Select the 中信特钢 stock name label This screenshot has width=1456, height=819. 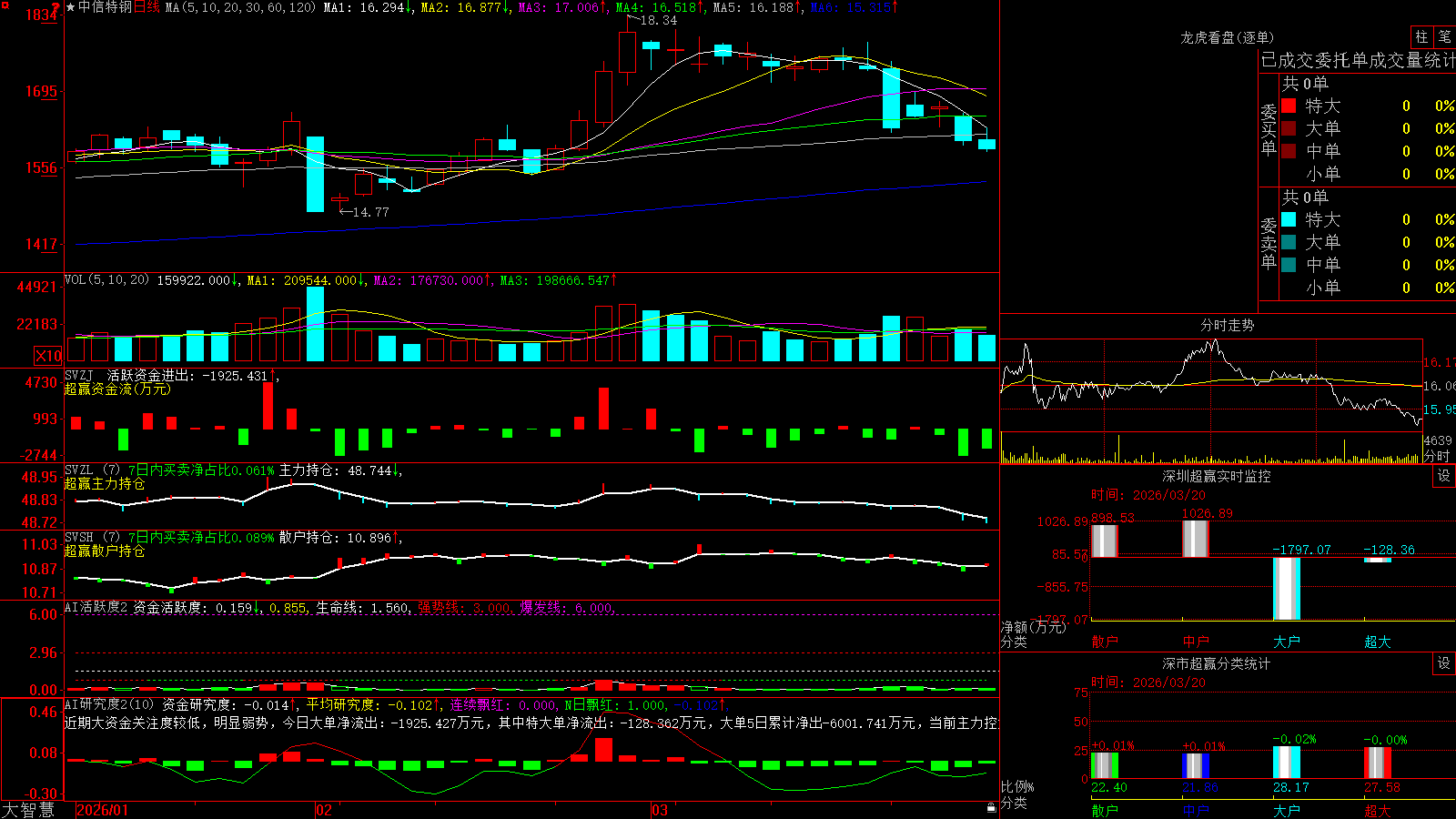click(105, 7)
